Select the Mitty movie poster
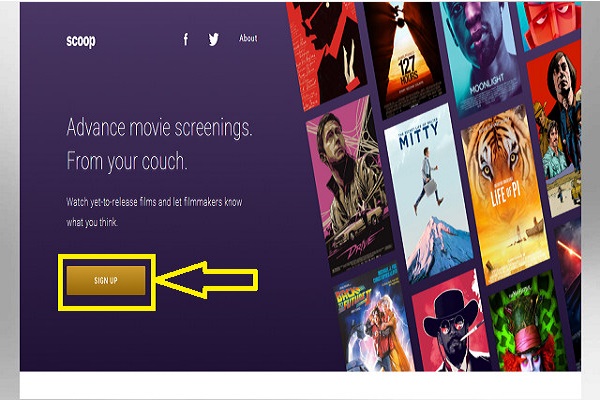Viewport: 600px width, 400px height. pyautogui.click(x=428, y=191)
